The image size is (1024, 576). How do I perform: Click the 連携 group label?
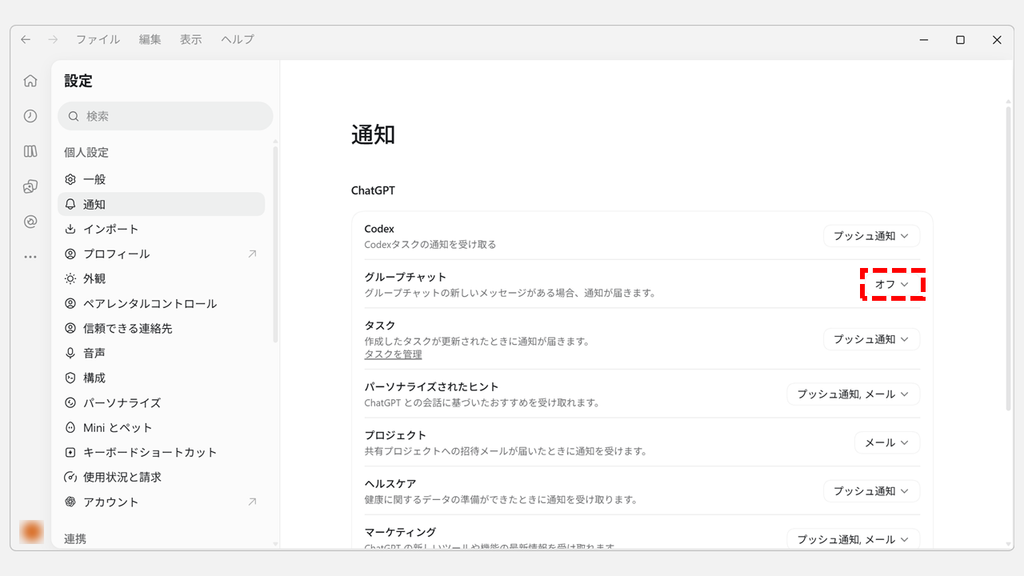tap(75, 539)
